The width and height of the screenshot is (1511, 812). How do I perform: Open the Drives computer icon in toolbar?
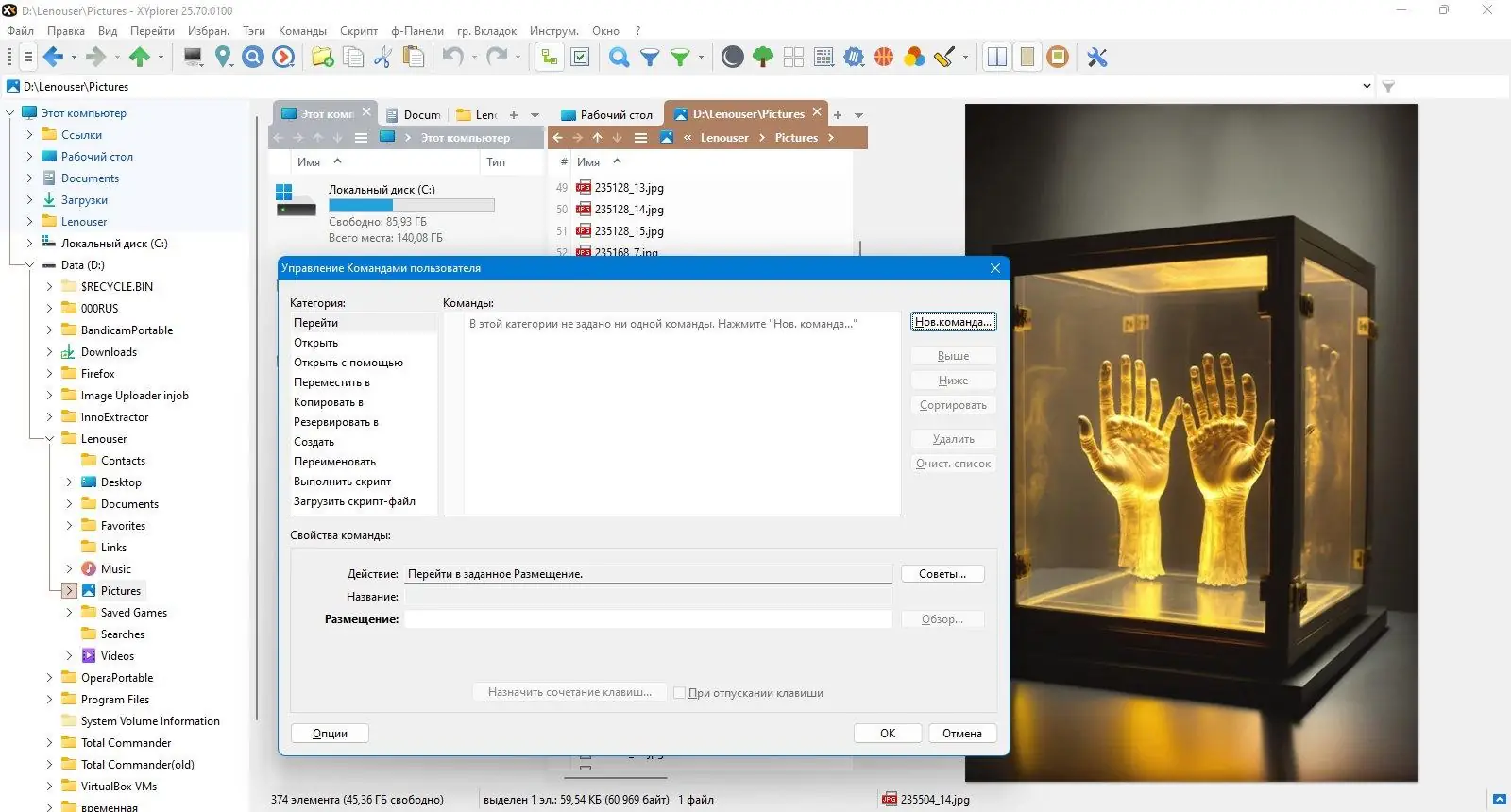tap(194, 58)
